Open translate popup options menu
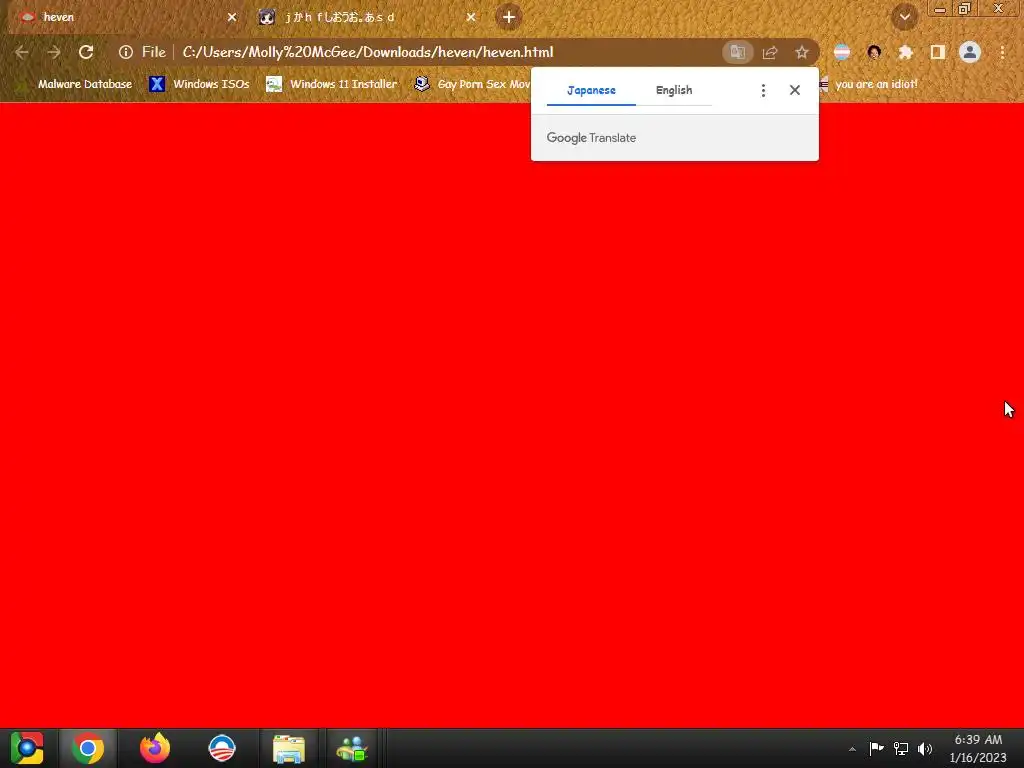1024x768 pixels. coord(763,90)
